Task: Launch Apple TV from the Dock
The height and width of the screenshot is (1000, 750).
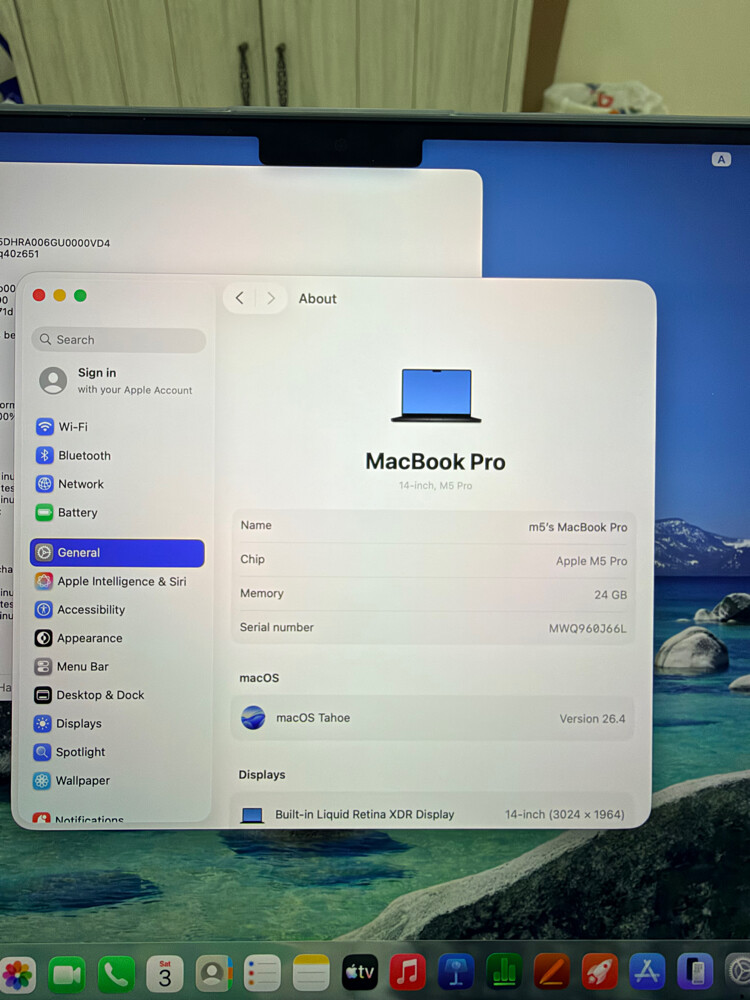Action: point(360,973)
